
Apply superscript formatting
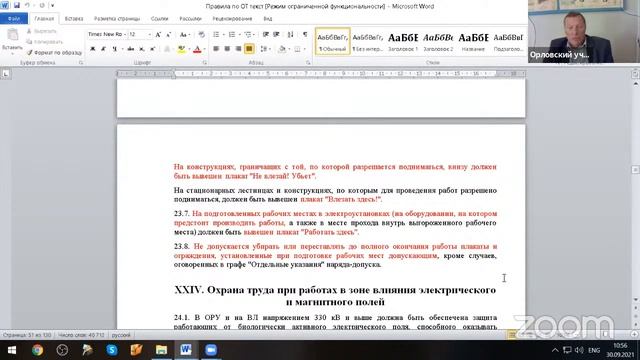[x=152, y=49]
